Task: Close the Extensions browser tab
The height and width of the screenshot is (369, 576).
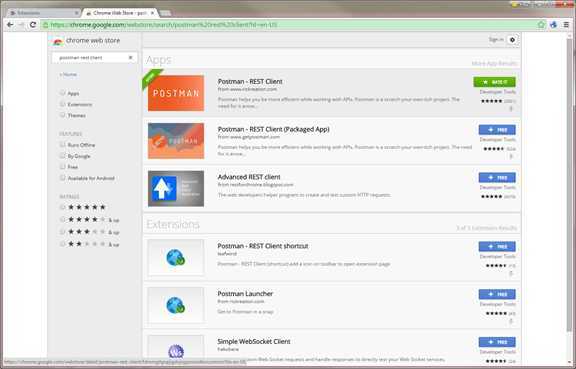Action: 76,13
